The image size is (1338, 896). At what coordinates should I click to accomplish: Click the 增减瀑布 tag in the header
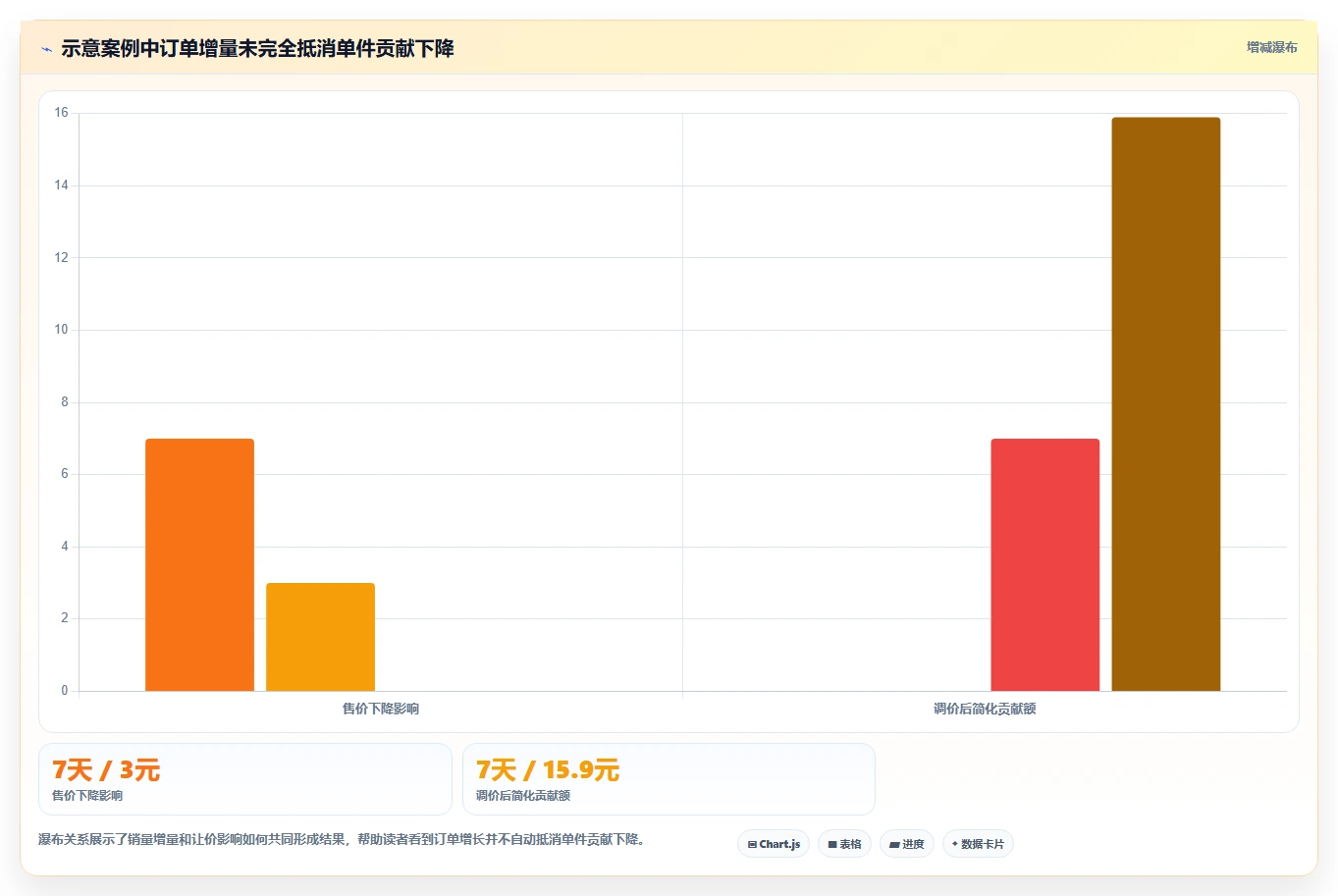point(1271,47)
